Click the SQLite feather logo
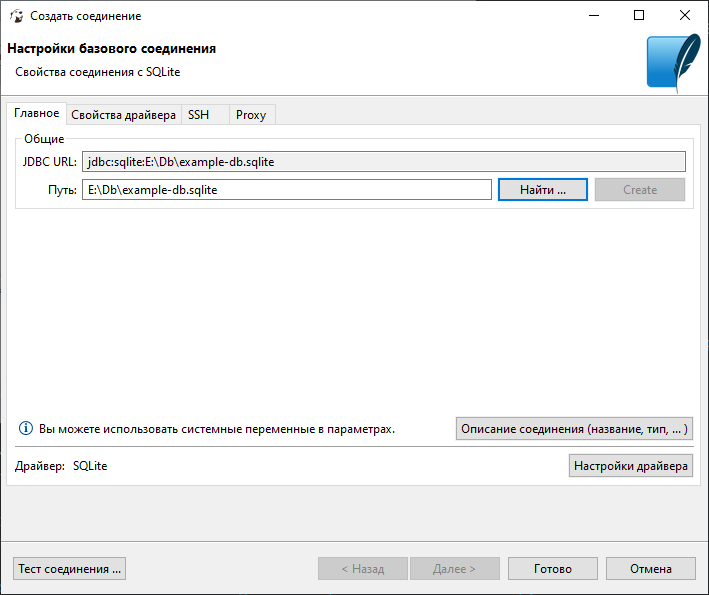 [x=673, y=63]
